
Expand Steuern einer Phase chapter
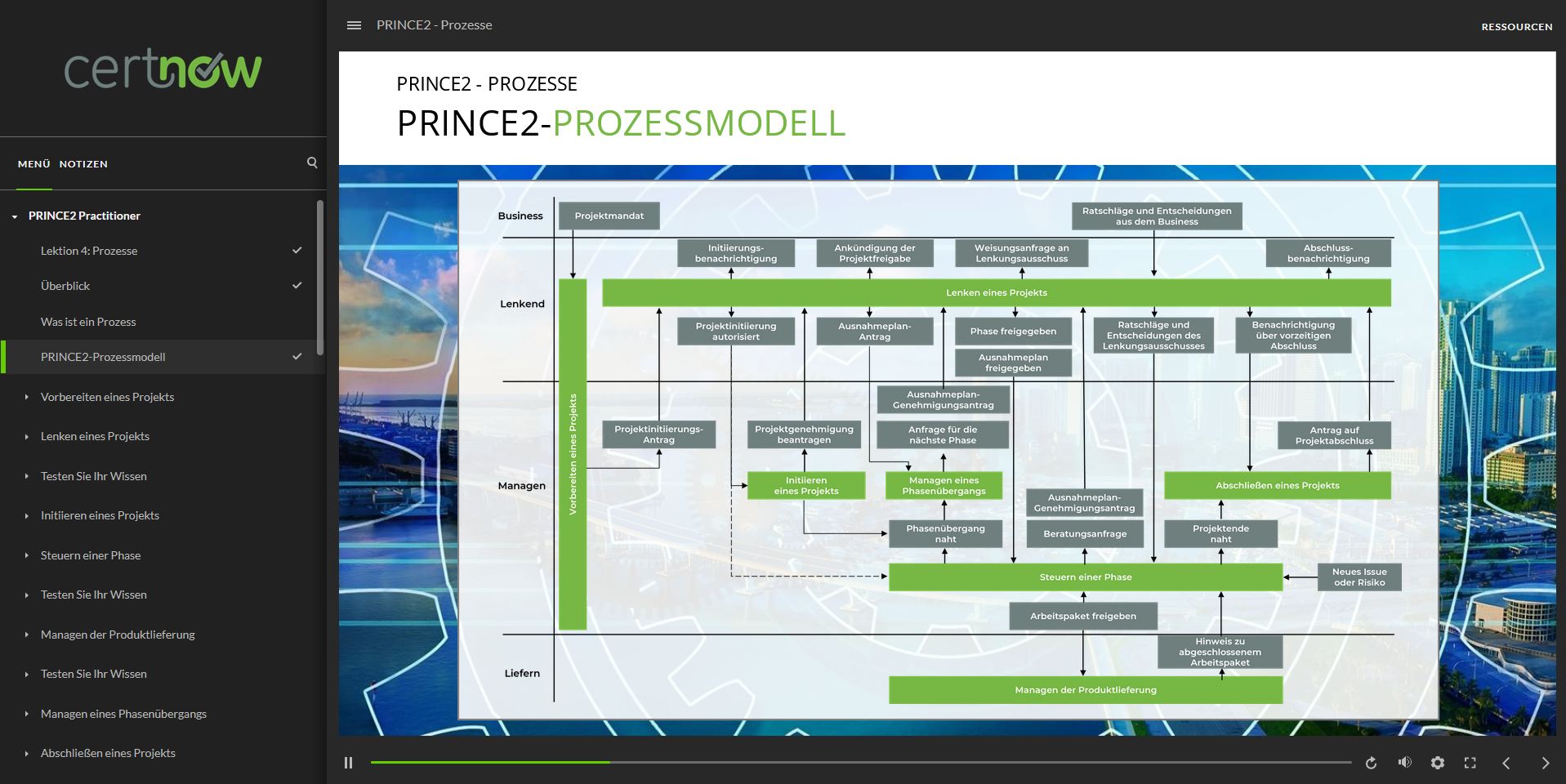click(26, 556)
